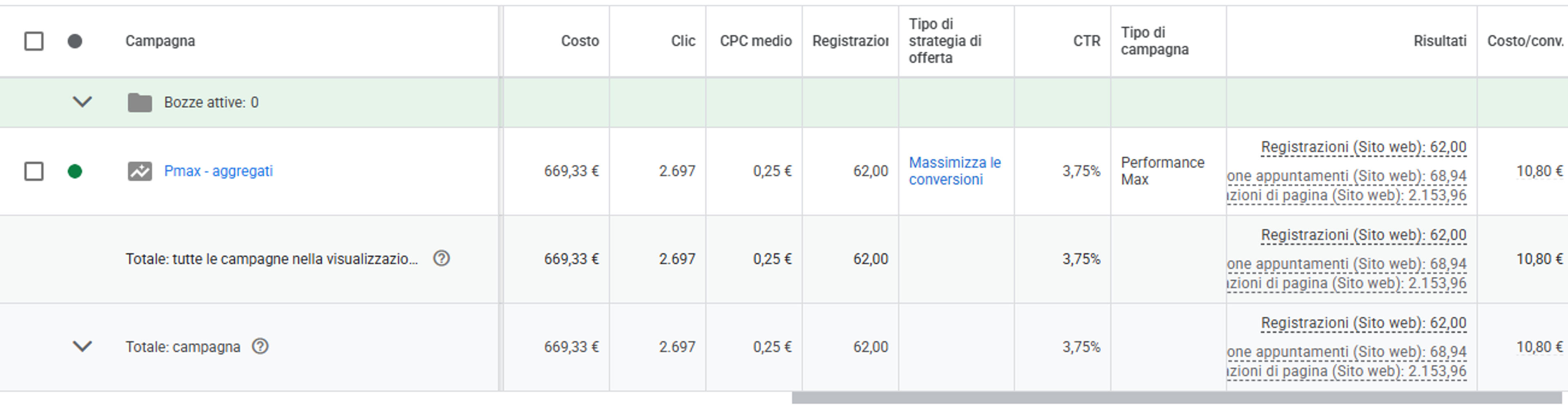1568x418 pixels.
Task: Click Registrazioni (Sito web): 62,00 in Pmax row
Action: click(x=1363, y=147)
